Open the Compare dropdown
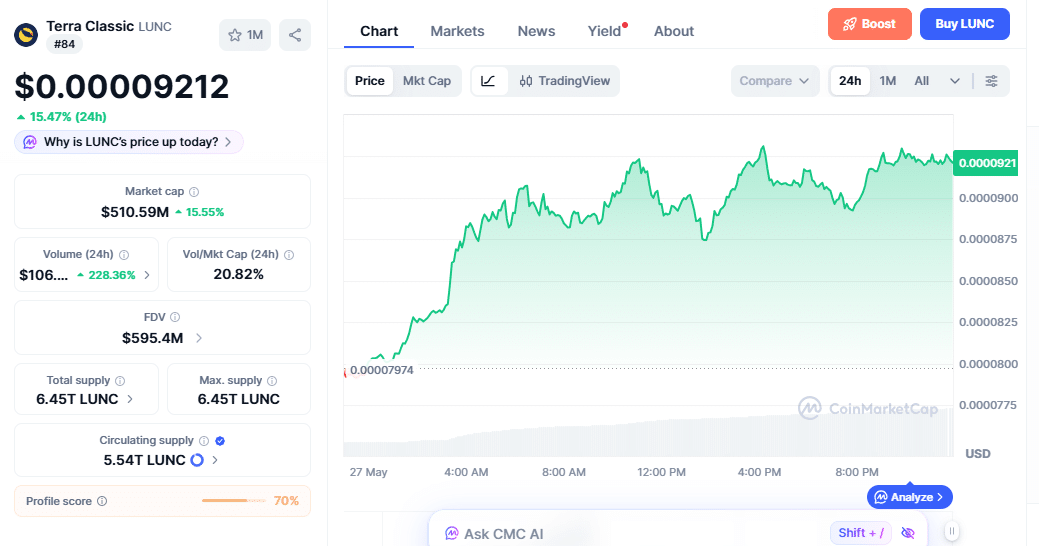This screenshot has width=1039, height=546. 775,81
